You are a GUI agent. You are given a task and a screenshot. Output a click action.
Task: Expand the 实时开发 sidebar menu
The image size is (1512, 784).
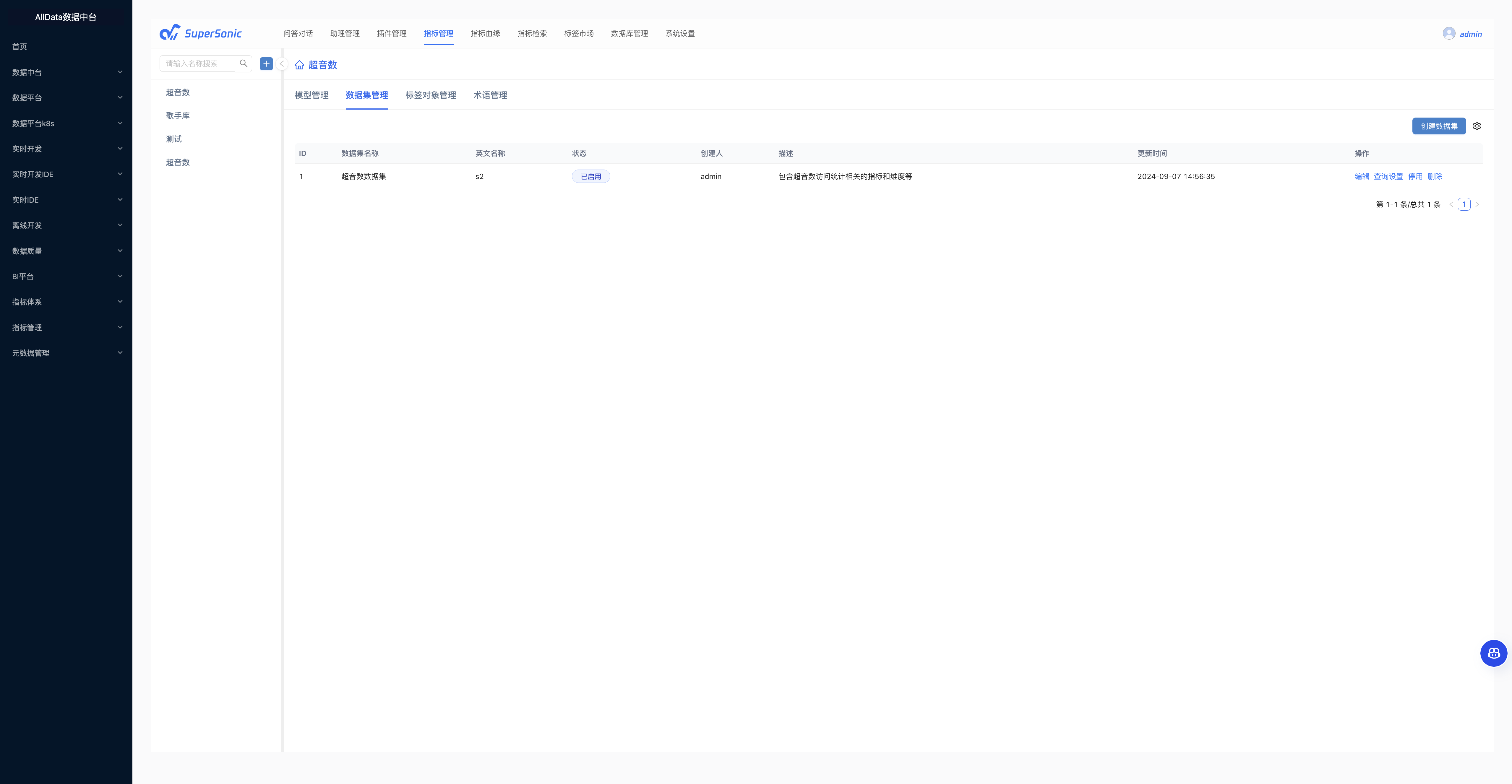coord(66,149)
